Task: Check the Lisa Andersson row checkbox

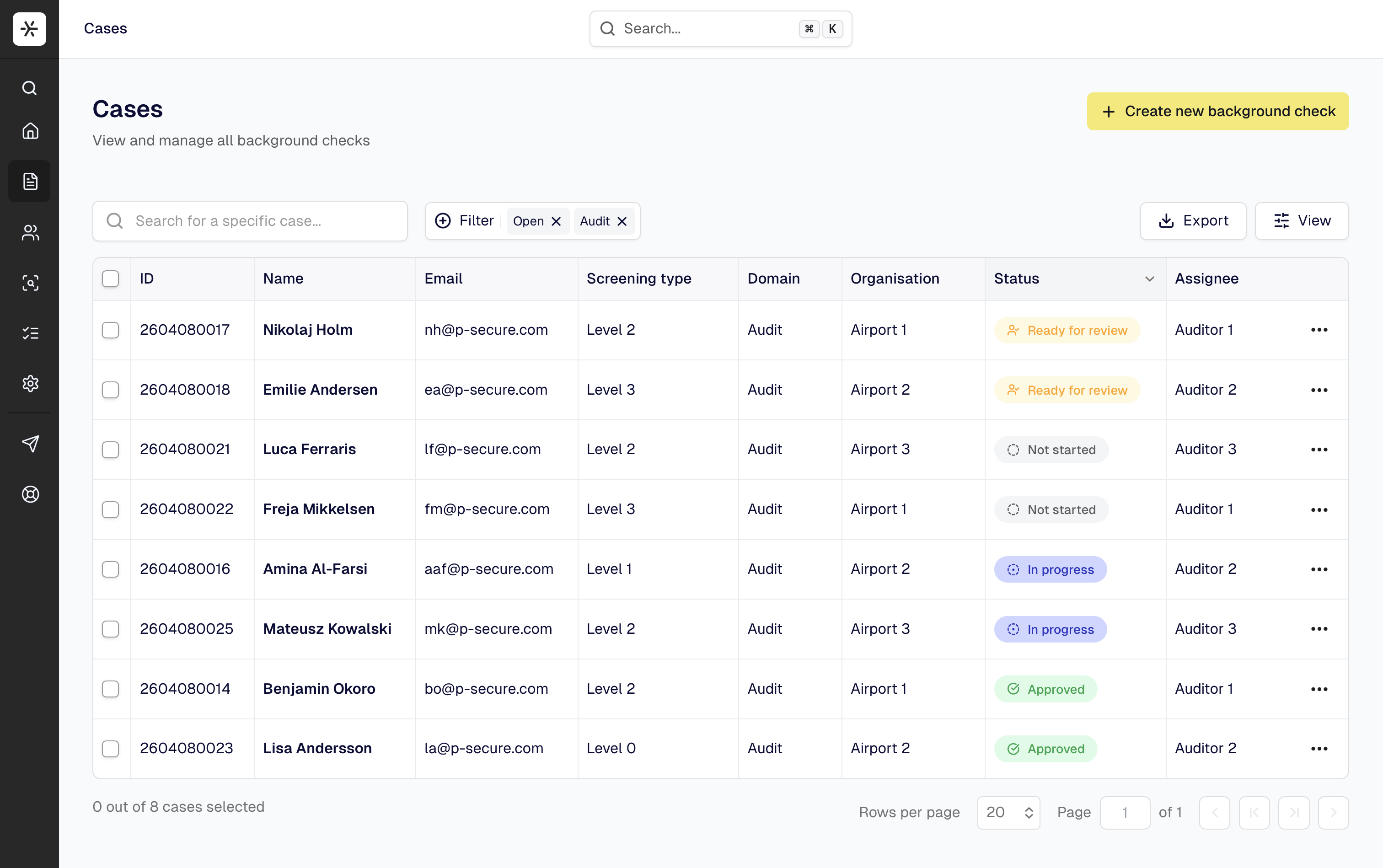Action: tap(110, 749)
